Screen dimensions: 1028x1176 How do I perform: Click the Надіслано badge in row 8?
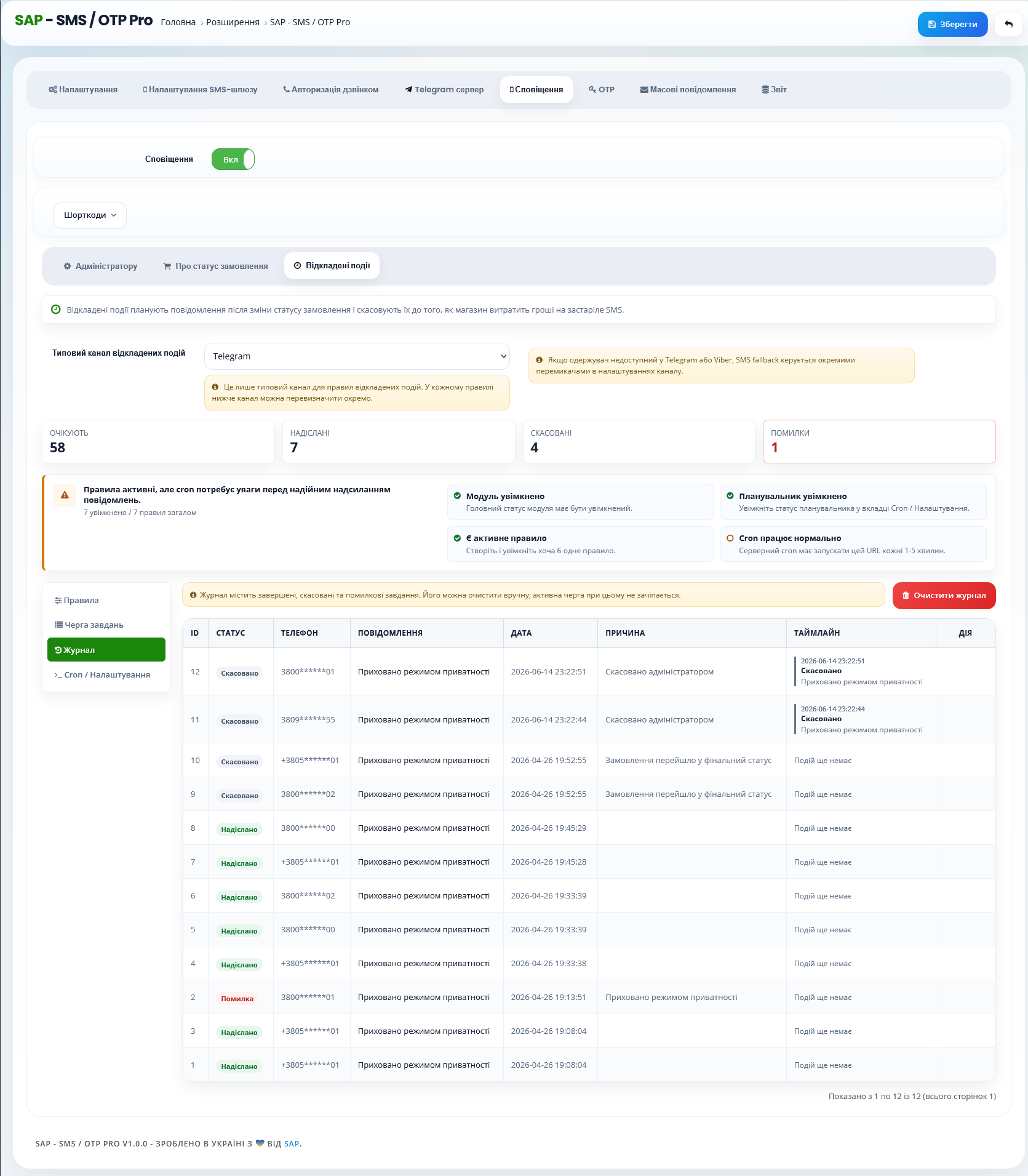239,830
